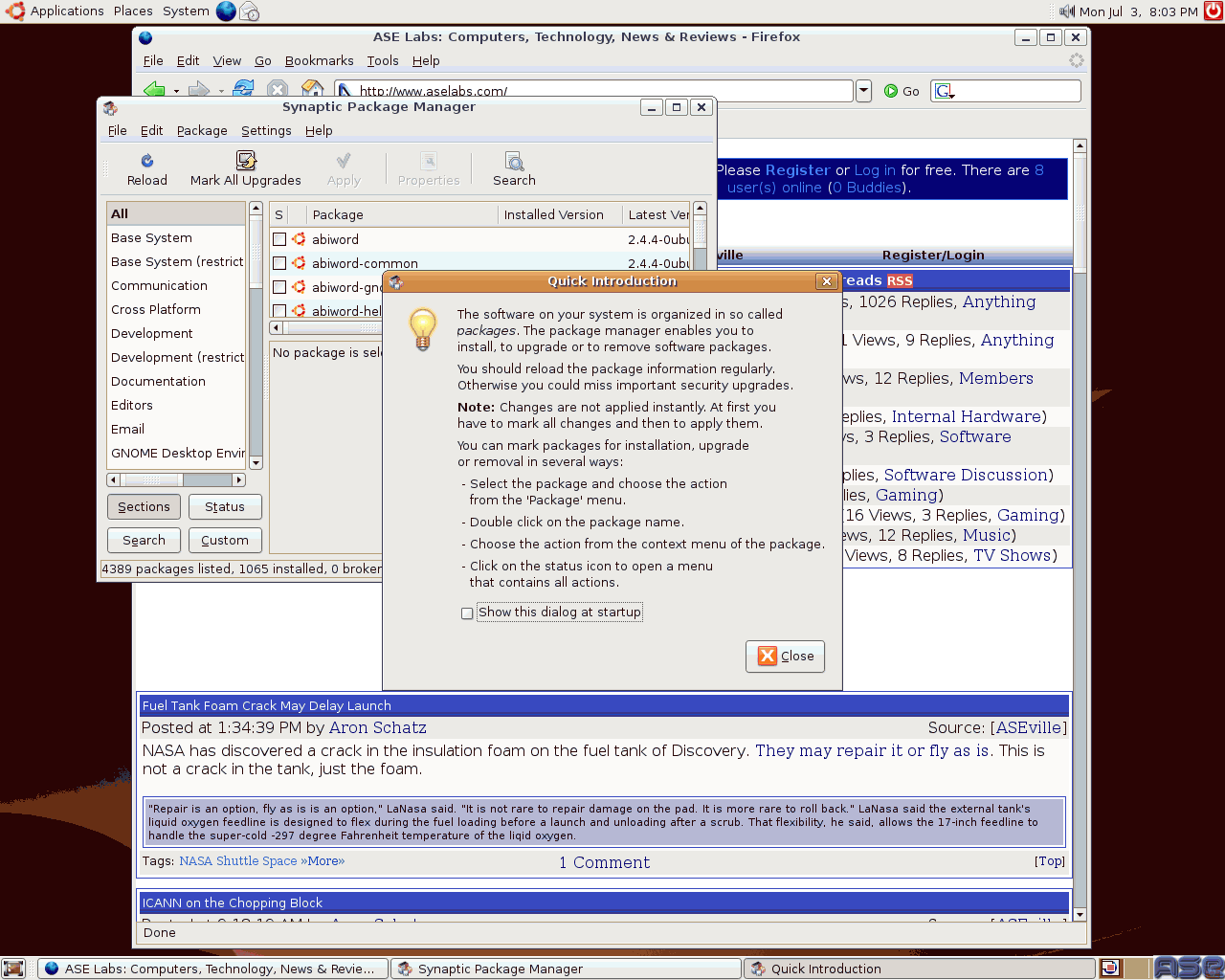The width and height of the screenshot is (1225, 980).
Task: Click the Reload toolbar icon in Synaptic
Action: [146, 161]
